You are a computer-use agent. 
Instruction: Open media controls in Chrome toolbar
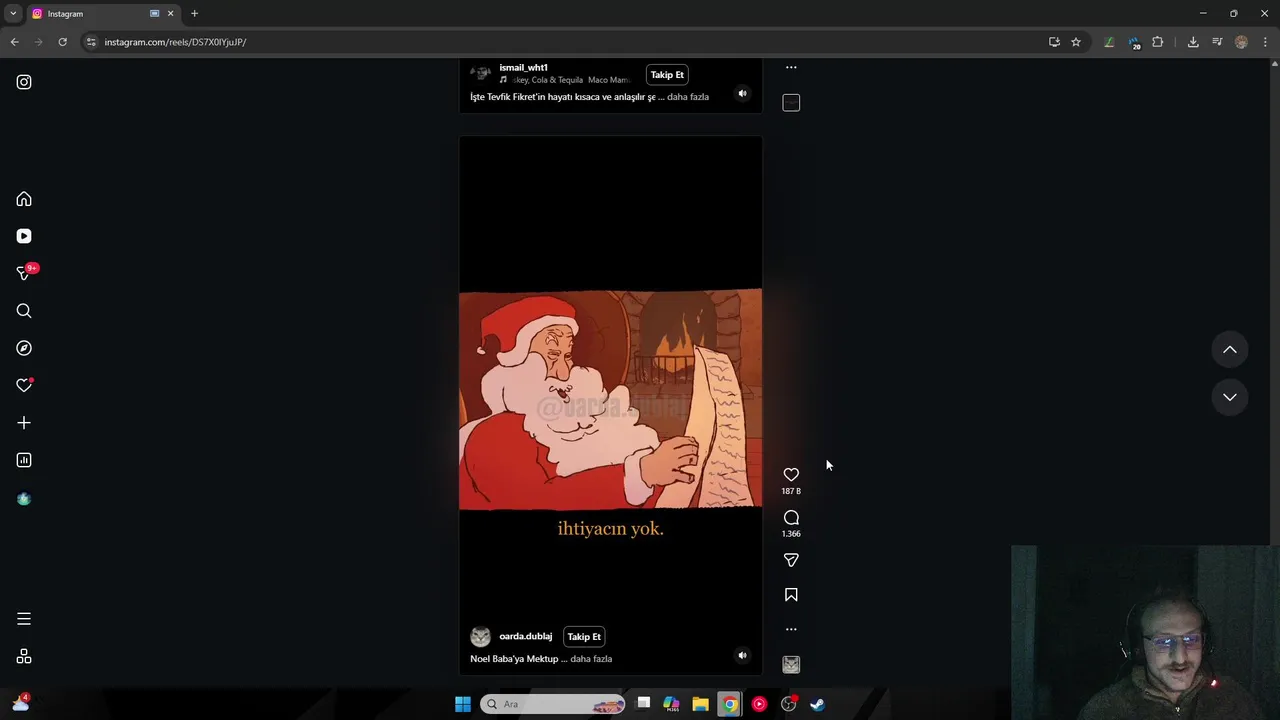point(1217,42)
